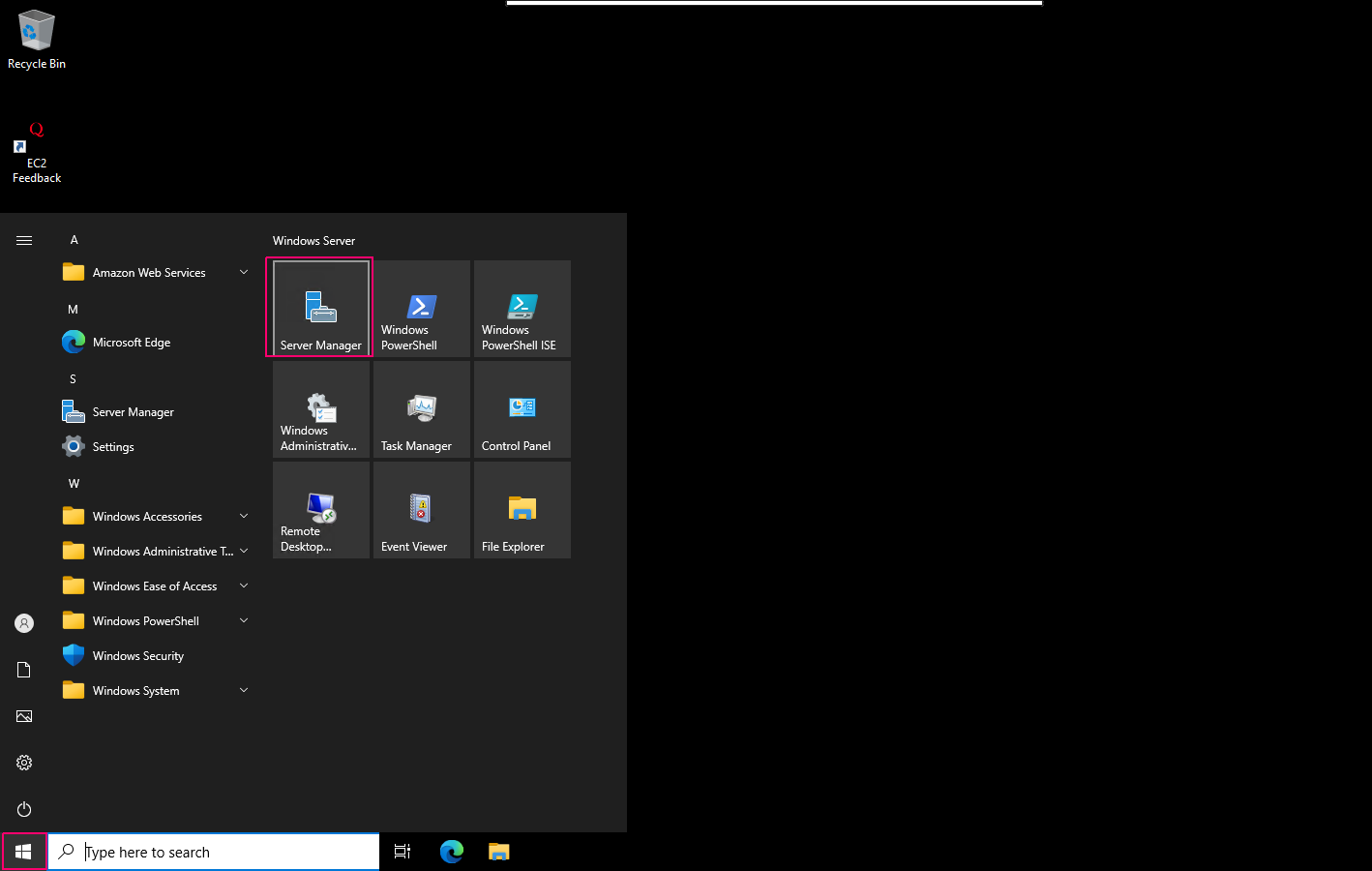1372x871 pixels.
Task: Open File Explorer from the taskbar
Action: click(499, 852)
